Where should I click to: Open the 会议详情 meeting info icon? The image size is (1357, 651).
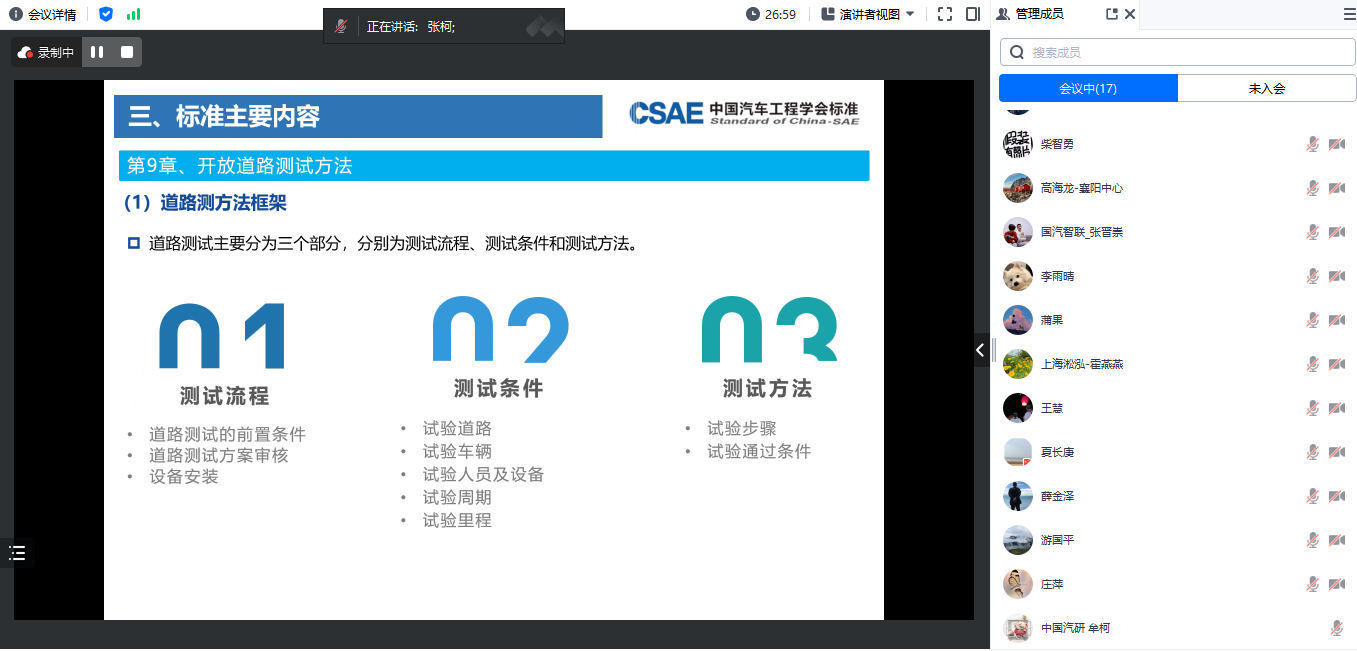coord(15,14)
